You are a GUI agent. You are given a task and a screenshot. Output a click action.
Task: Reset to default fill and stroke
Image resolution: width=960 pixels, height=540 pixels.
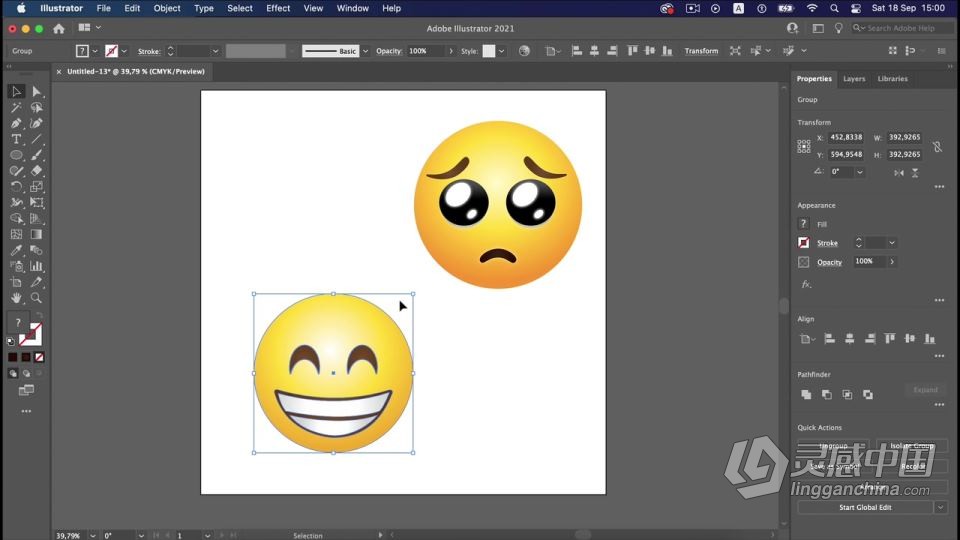pyautogui.click(x=11, y=342)
